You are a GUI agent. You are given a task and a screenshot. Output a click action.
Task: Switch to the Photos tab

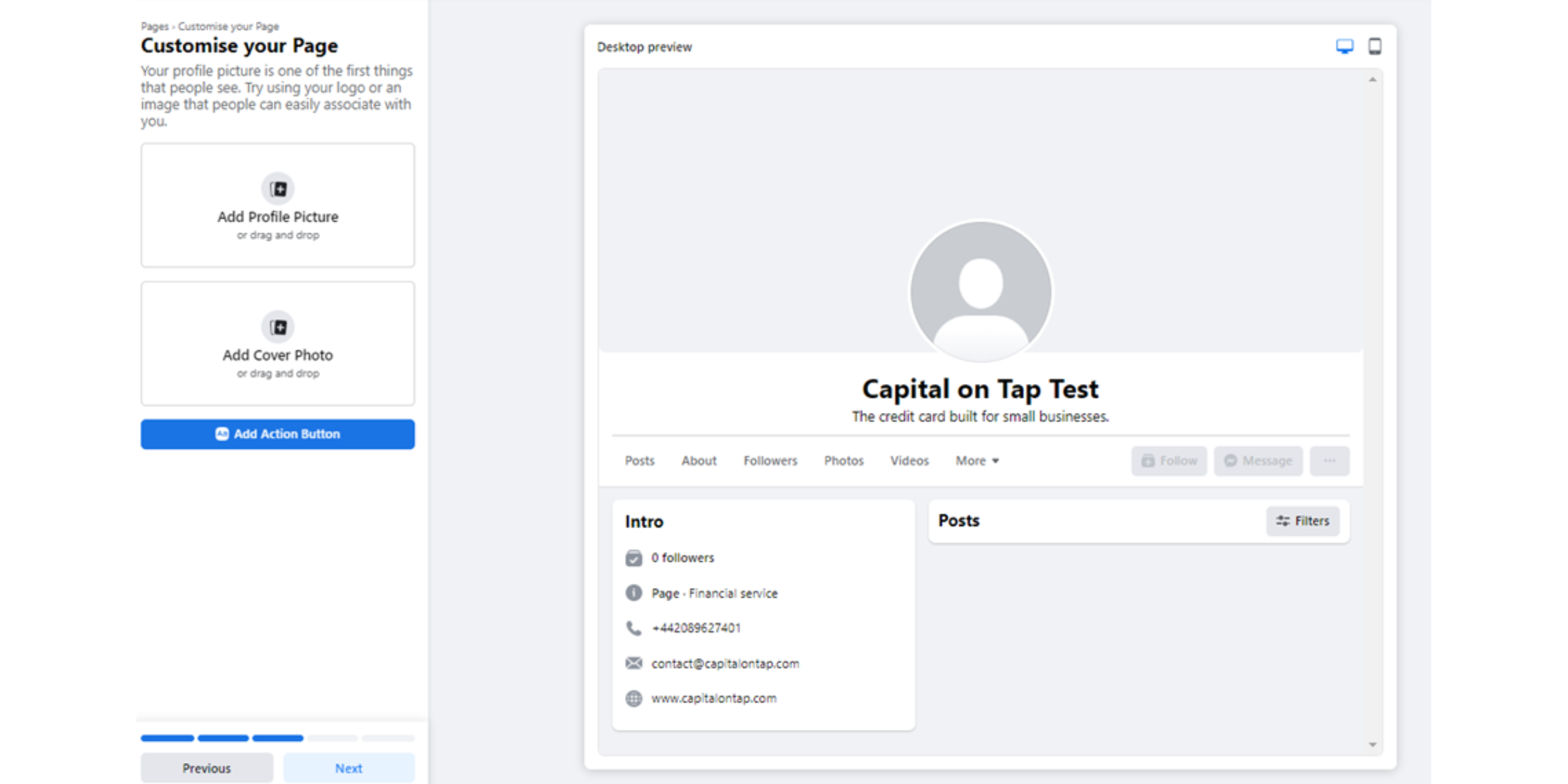(x=843, y=461)
